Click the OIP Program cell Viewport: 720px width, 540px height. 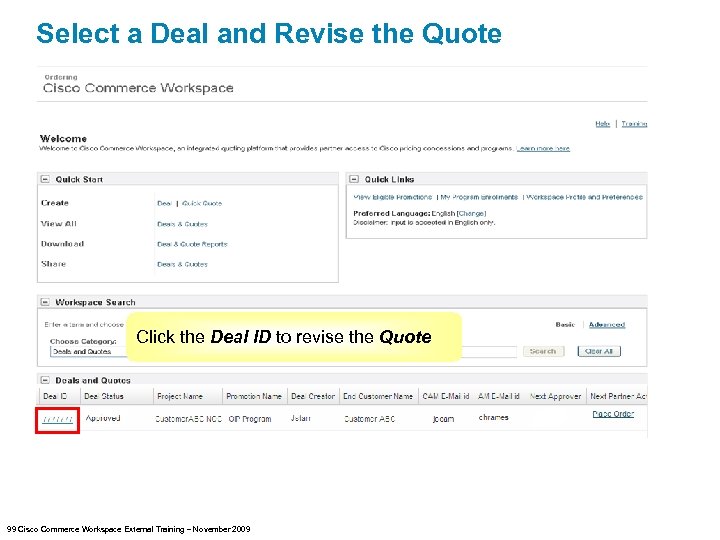pos(250,419)
